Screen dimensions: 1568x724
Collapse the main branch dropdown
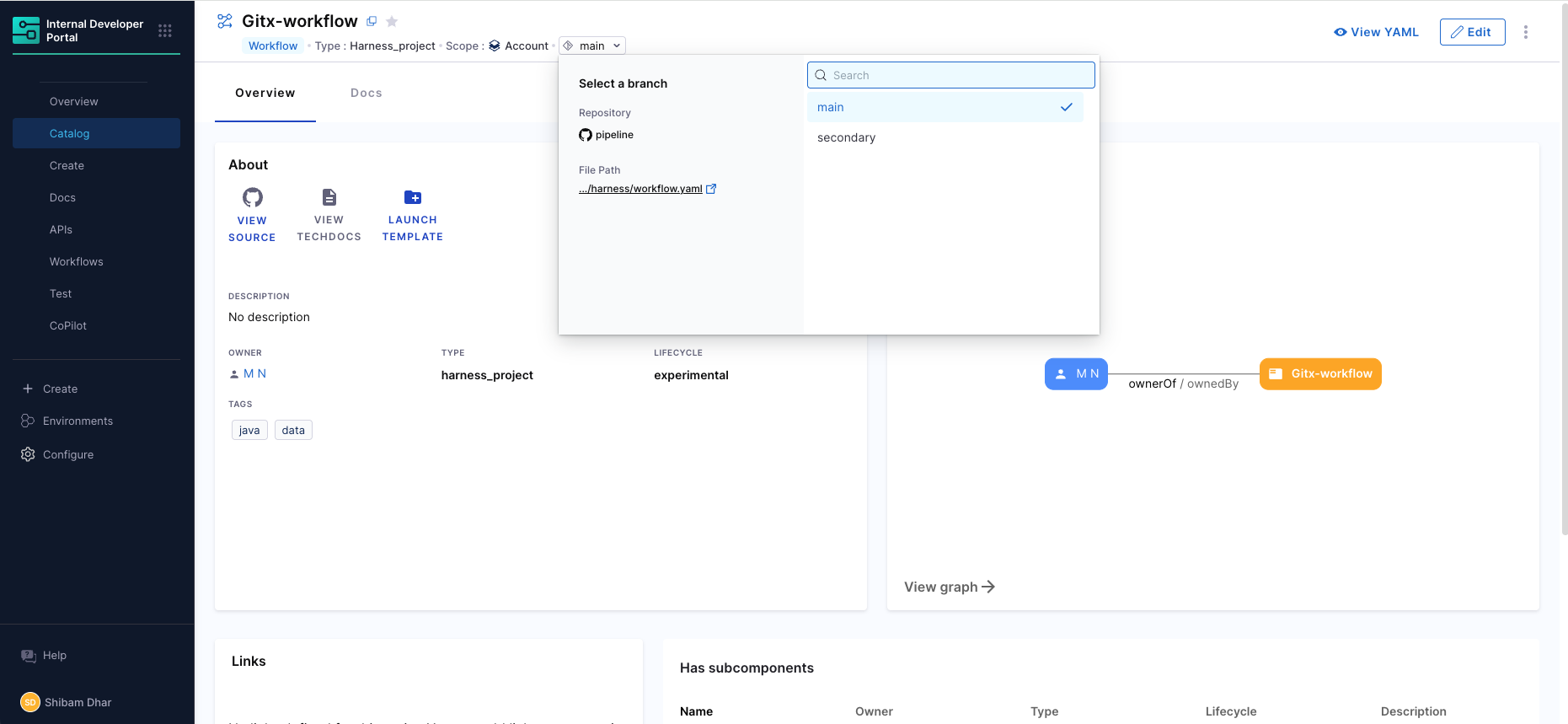pos(592,46)
